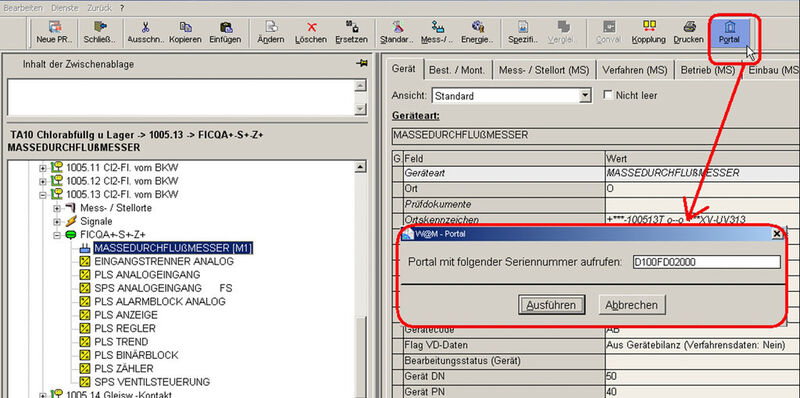The width and height of the screenshot is (800, 398).
Task: Toggle the Nicht leer checkbox
Action: pyautogui.click(x=608, y=95)
